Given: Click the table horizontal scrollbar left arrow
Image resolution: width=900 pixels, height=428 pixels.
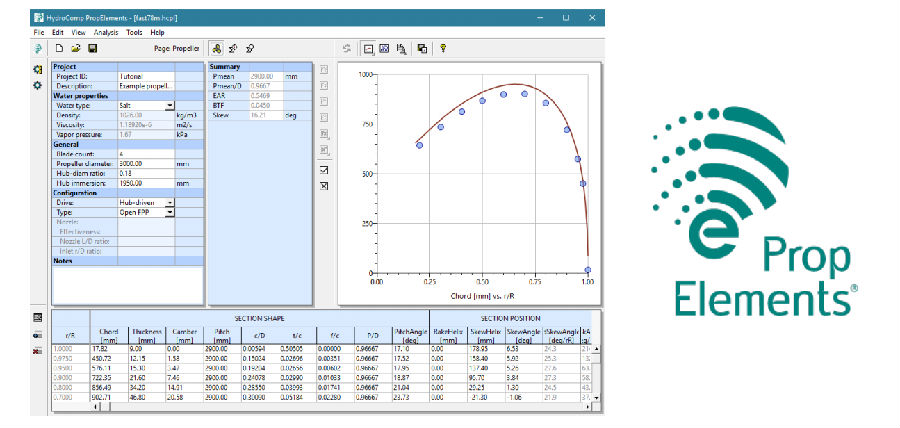Looking at the screenshot, I should [96, 406].
